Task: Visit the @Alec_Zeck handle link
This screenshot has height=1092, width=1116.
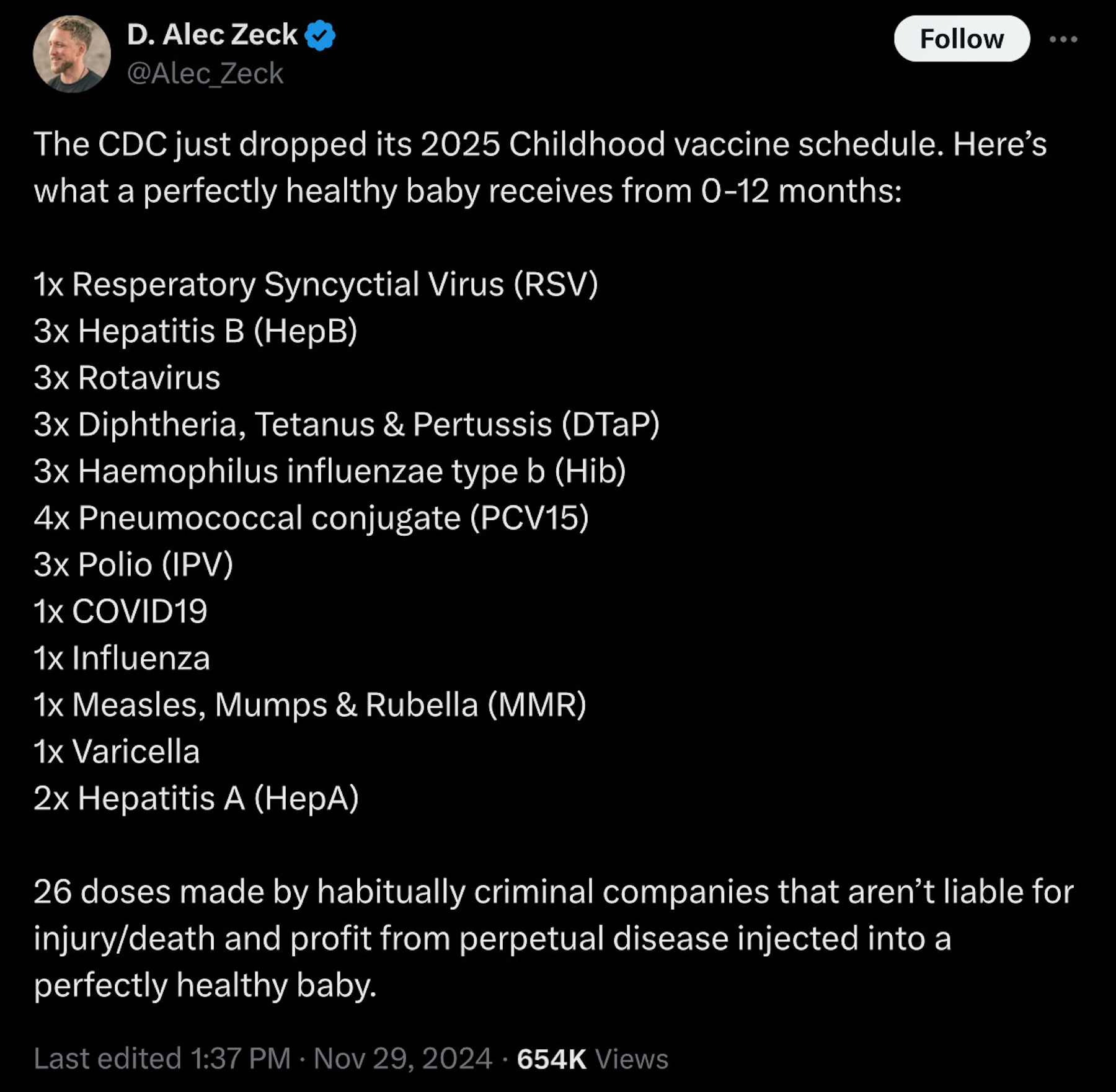Action: click(x=205, y=74)
